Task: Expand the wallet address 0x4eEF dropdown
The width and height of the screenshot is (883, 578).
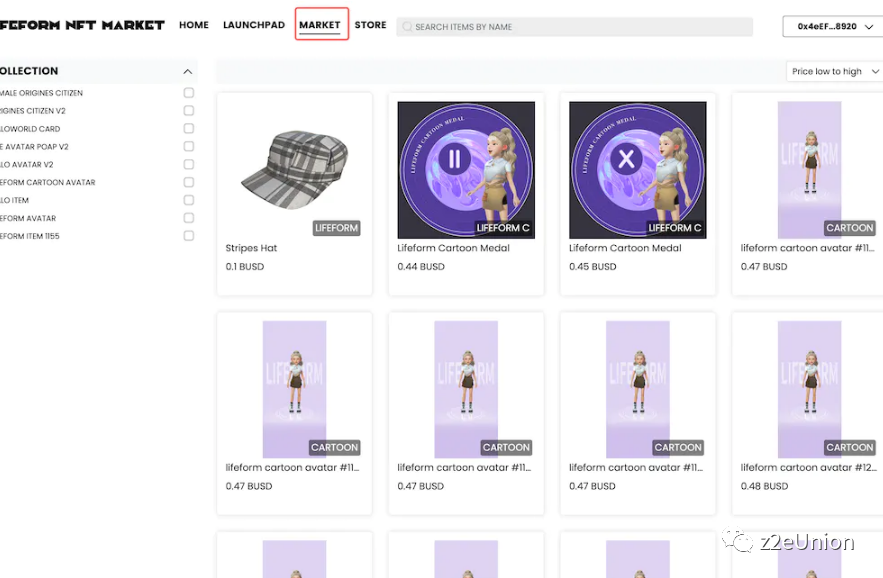Action: click(x=832, y=27)
